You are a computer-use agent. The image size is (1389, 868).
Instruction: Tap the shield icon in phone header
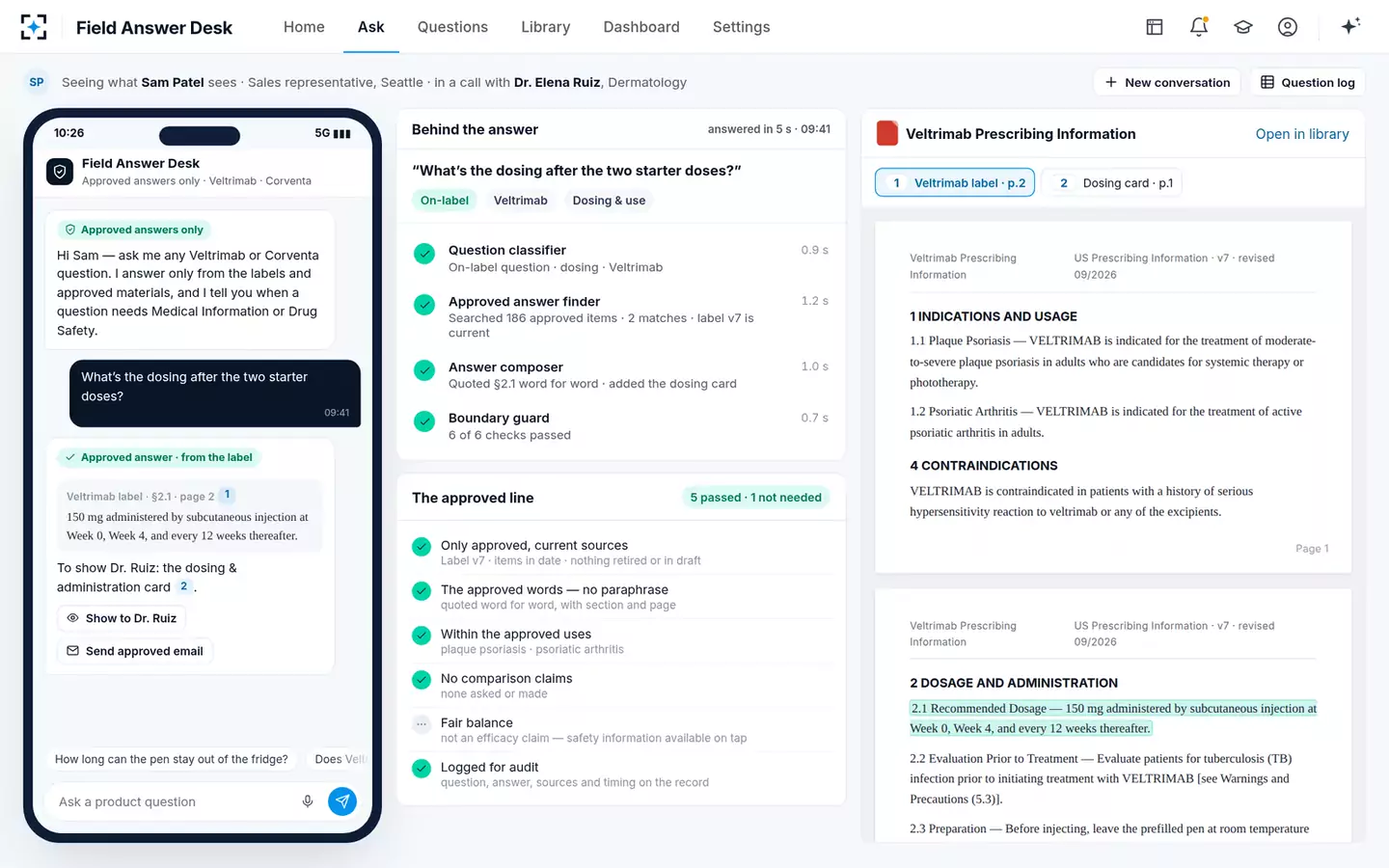pyautogui.click(x=60, y=172)
